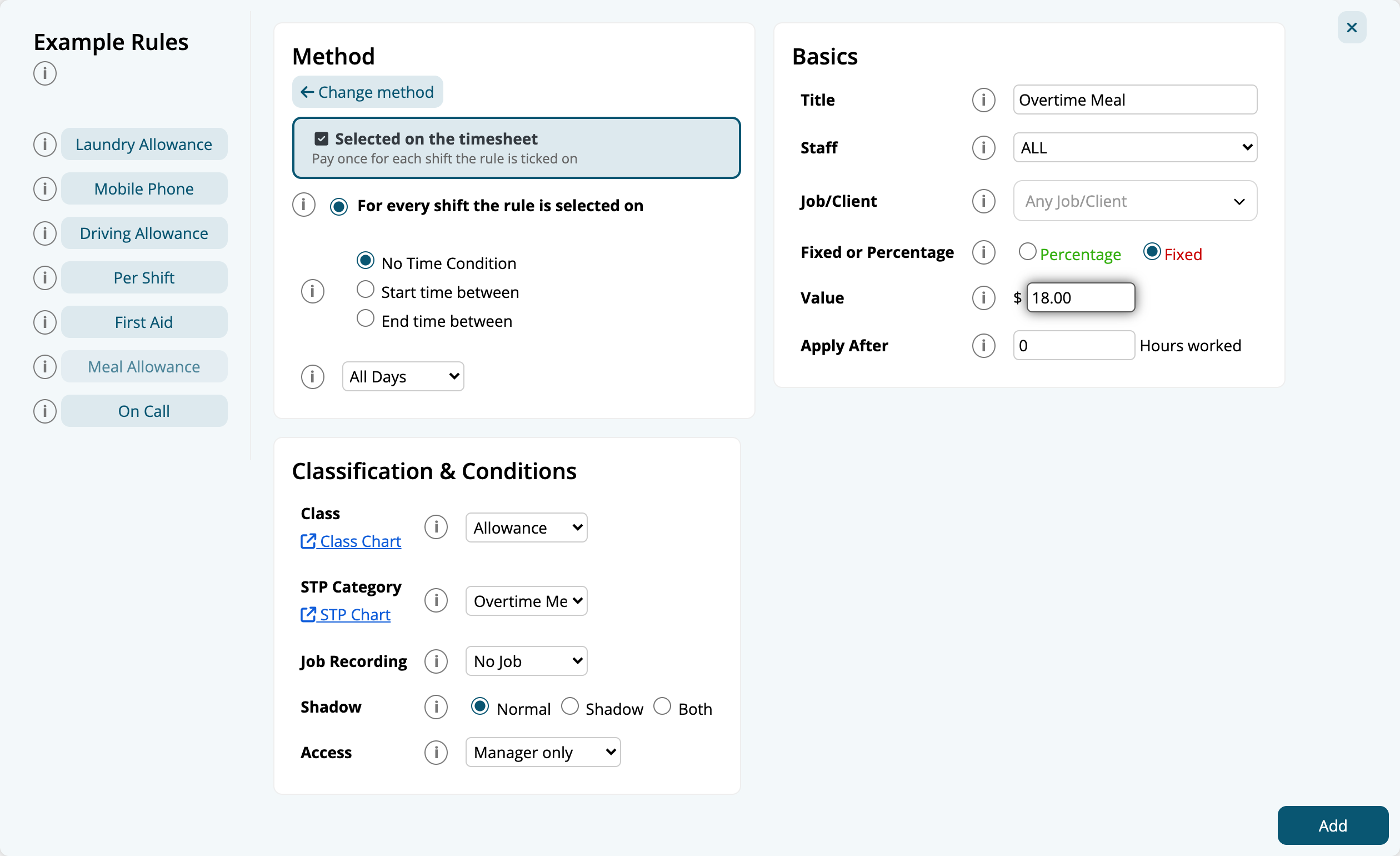Click the Title input field
The height and width of the screenshot is (856, 1400).
(x=1134, y=100)
